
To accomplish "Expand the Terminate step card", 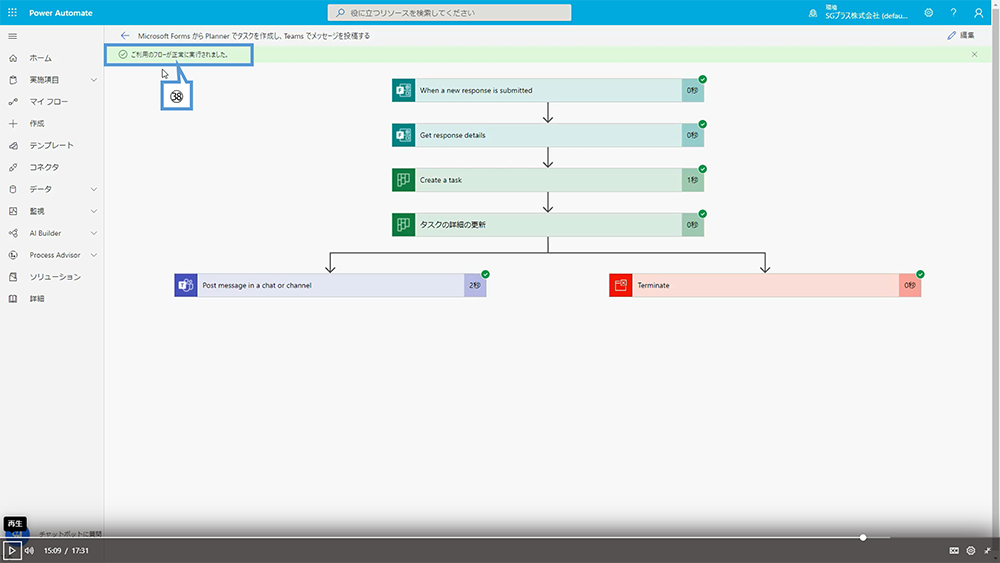I will click(765, 285).
